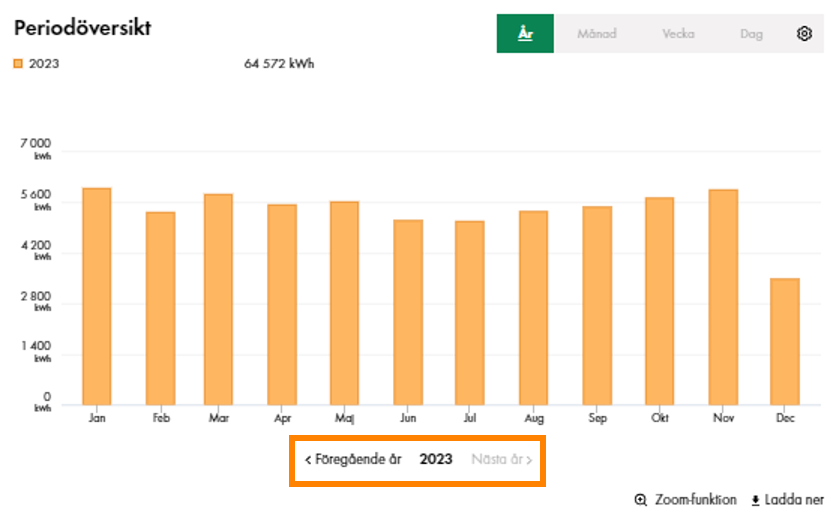Viewport: 839px width, 520px height.
Task: Click the Ladda ner text
Action: (x=794, y=500)
